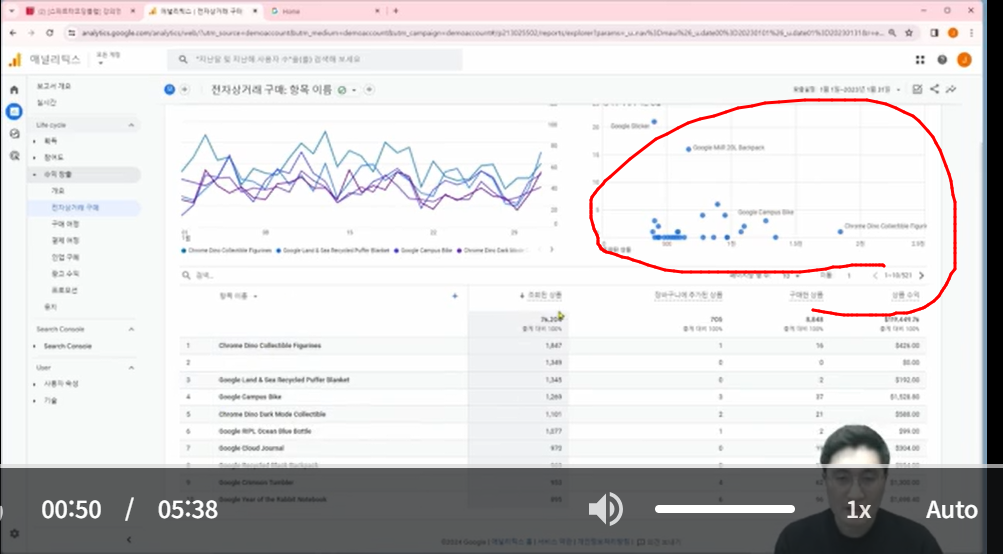Open Search Console sub-item in sidebar
Image resolution: width=1003 pixels, height=556 pixels.
tap(68, 346)
